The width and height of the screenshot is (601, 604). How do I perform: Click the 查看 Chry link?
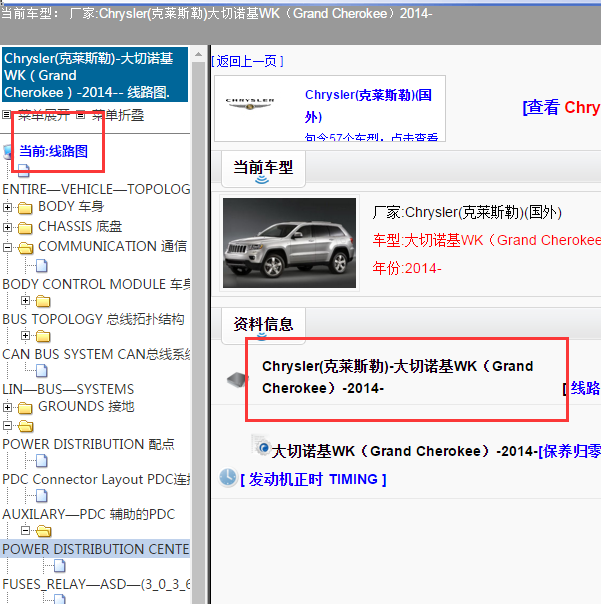tap(561, 107)
